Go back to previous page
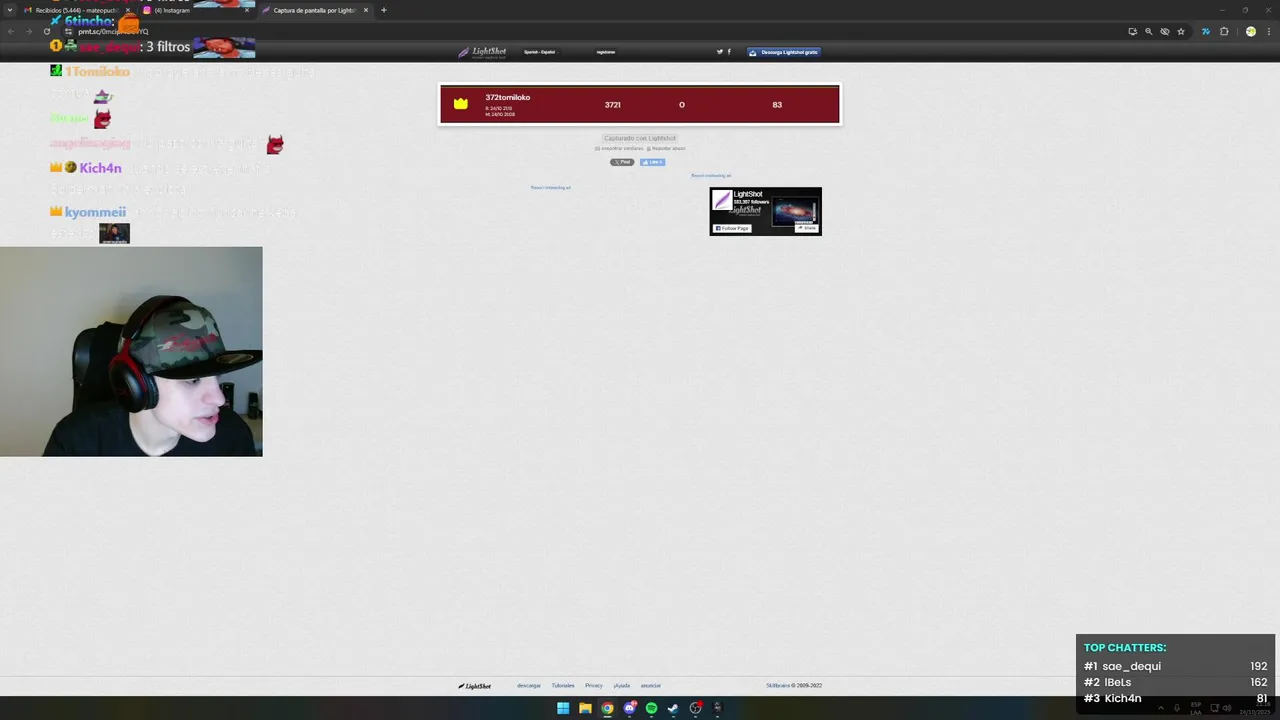Screen dimensions: 1280x720 tap(11, 31)
